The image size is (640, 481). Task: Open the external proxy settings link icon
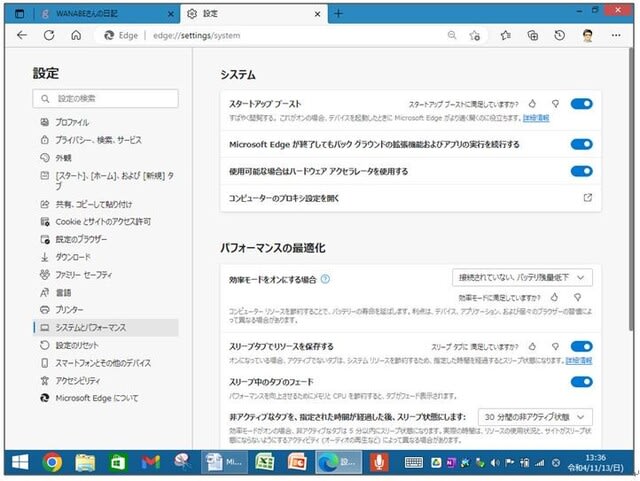pyautogui.click(x=587, y=198)
